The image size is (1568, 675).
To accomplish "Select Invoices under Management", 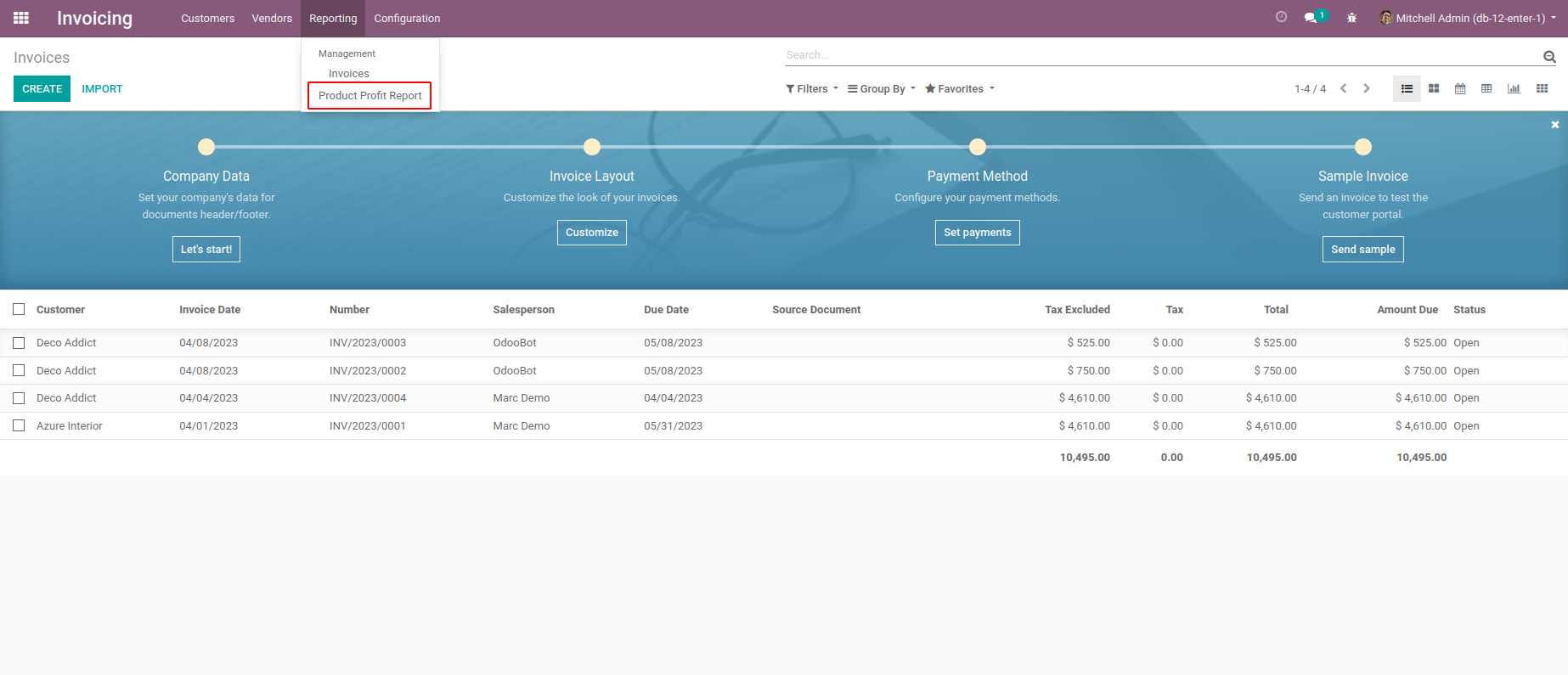I will pos(349,74).
